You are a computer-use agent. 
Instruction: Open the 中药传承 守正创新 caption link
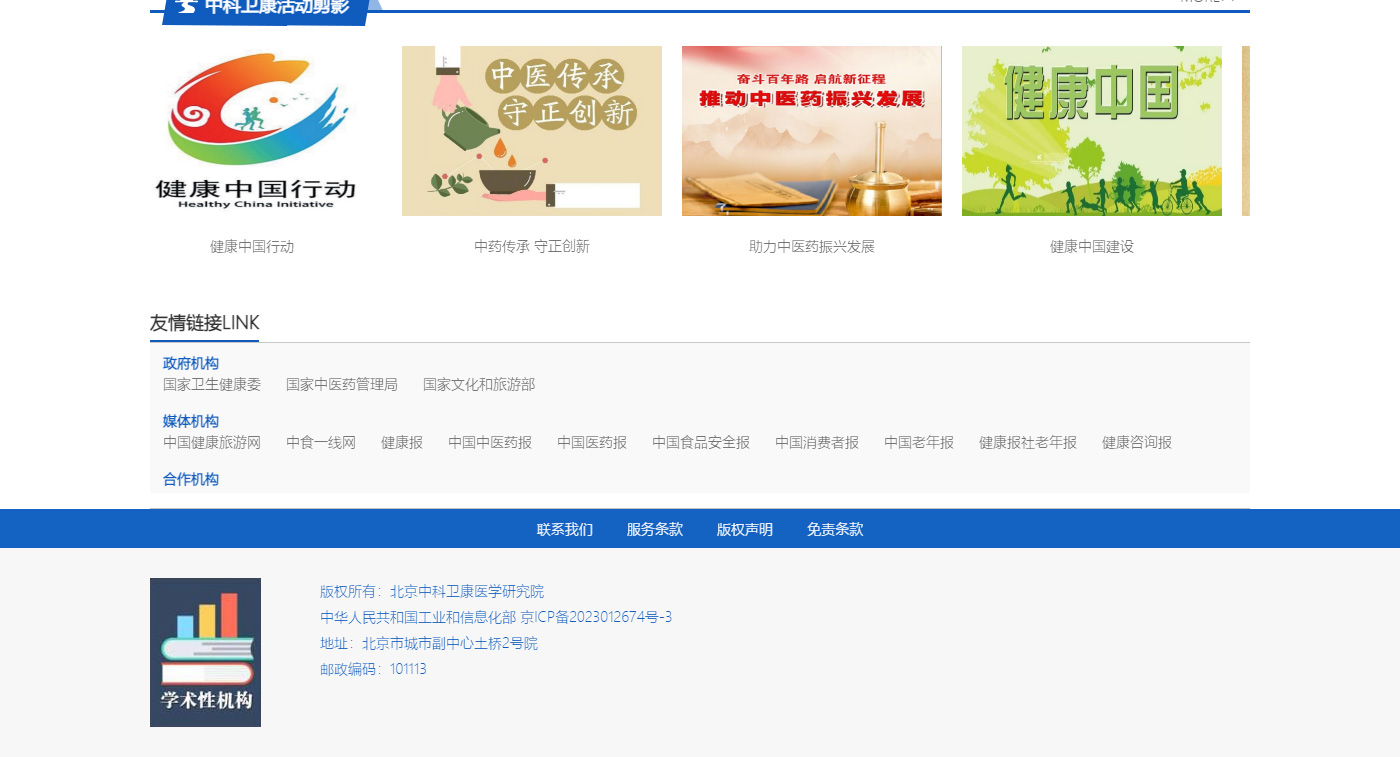pyautogui.click(x=532, y=247)
